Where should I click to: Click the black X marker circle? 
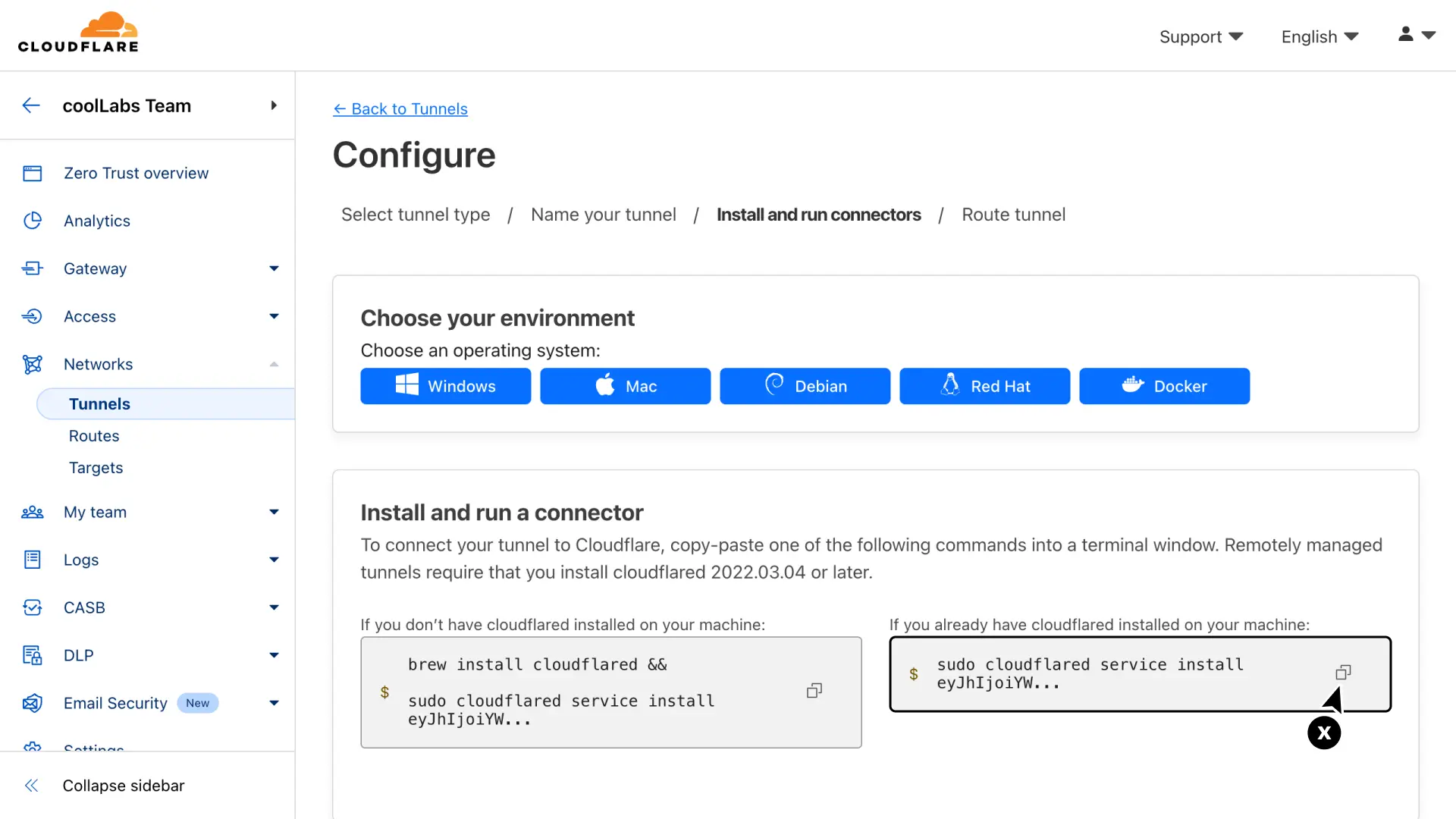[1323, 733]
